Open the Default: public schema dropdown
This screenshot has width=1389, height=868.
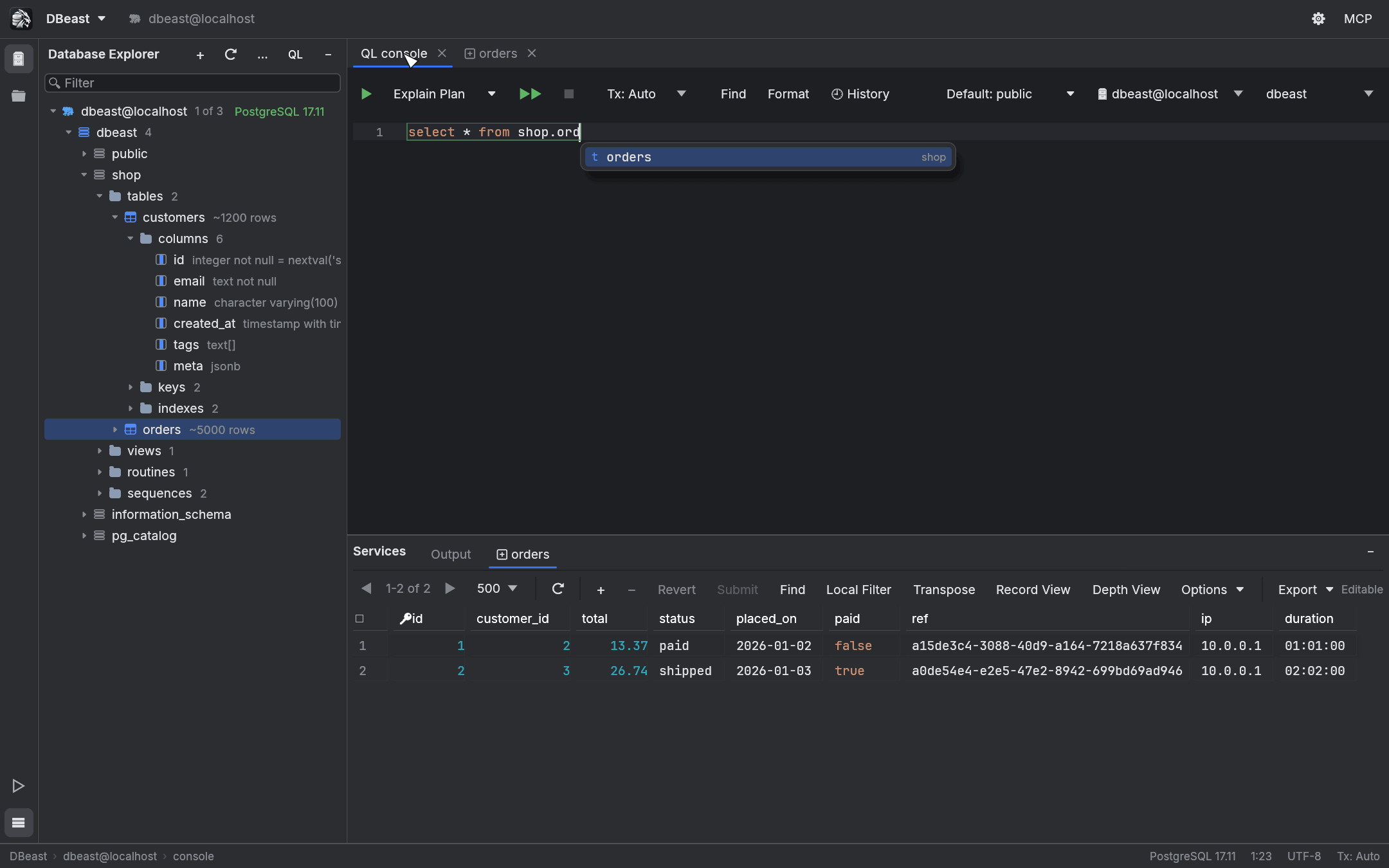1010,94
